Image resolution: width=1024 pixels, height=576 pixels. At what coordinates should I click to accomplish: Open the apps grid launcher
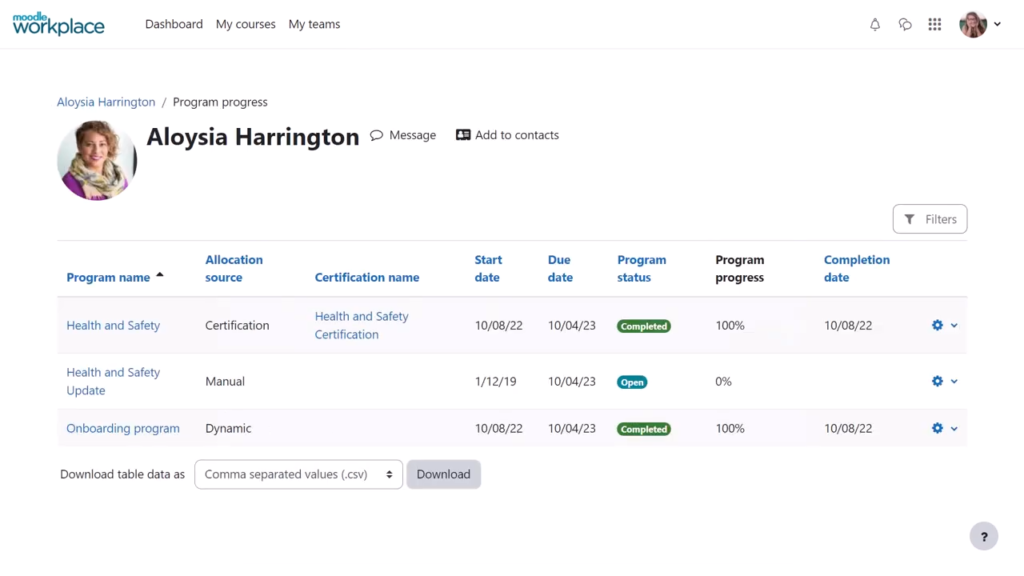point(935,24)
